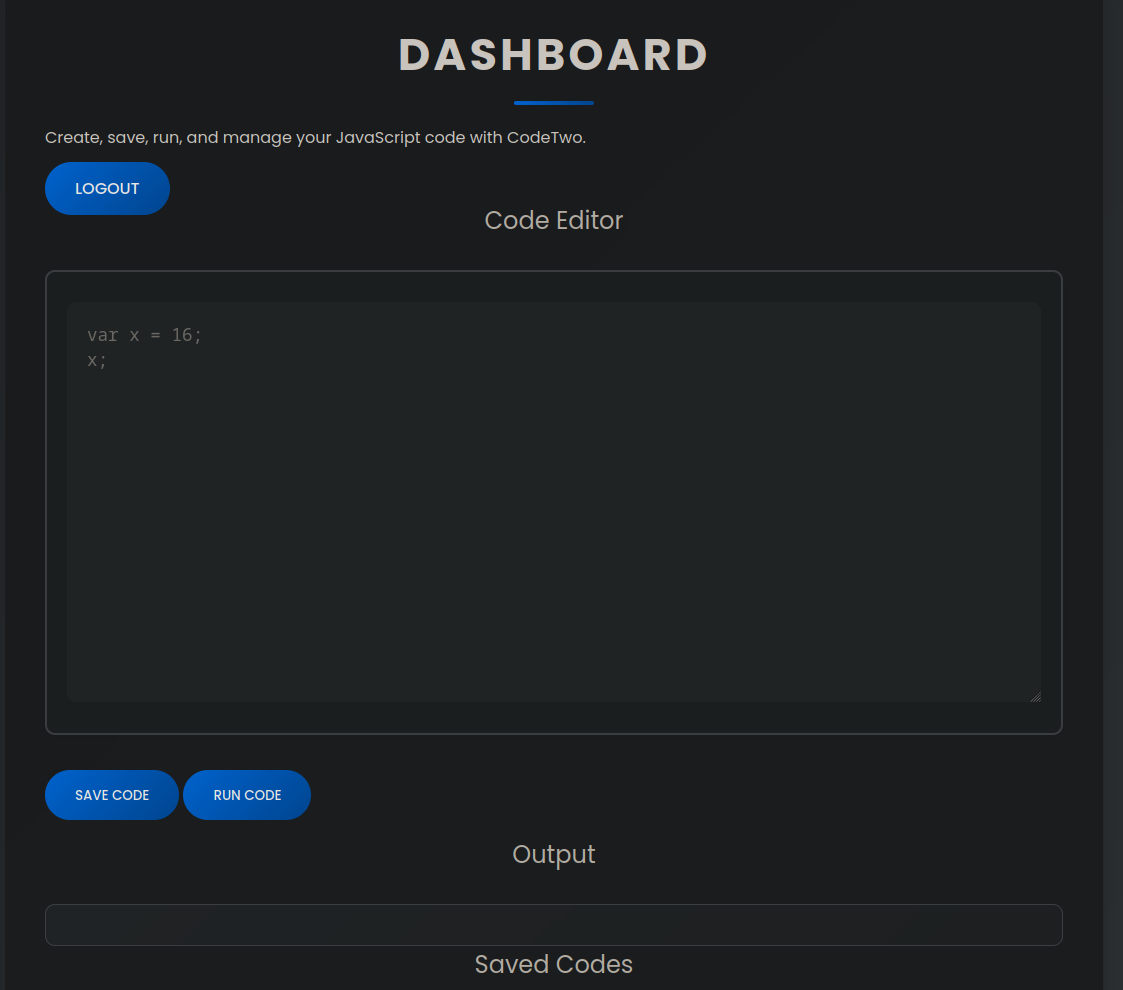Click the Code Editor section heading
Image resolution: width=1123 pixels, height=990 pixels.
tap(553, 220)
